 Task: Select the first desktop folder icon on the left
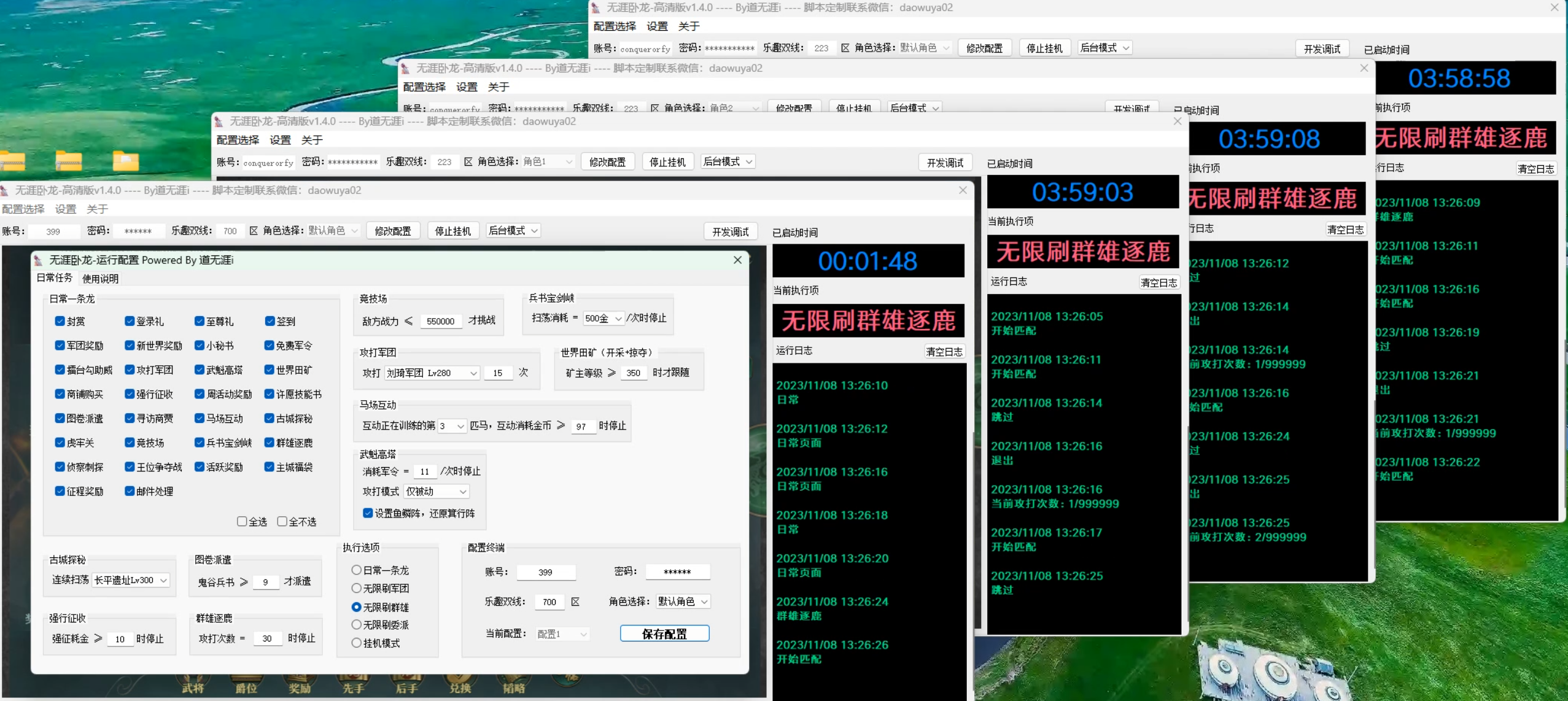click(x=12, y=161)
